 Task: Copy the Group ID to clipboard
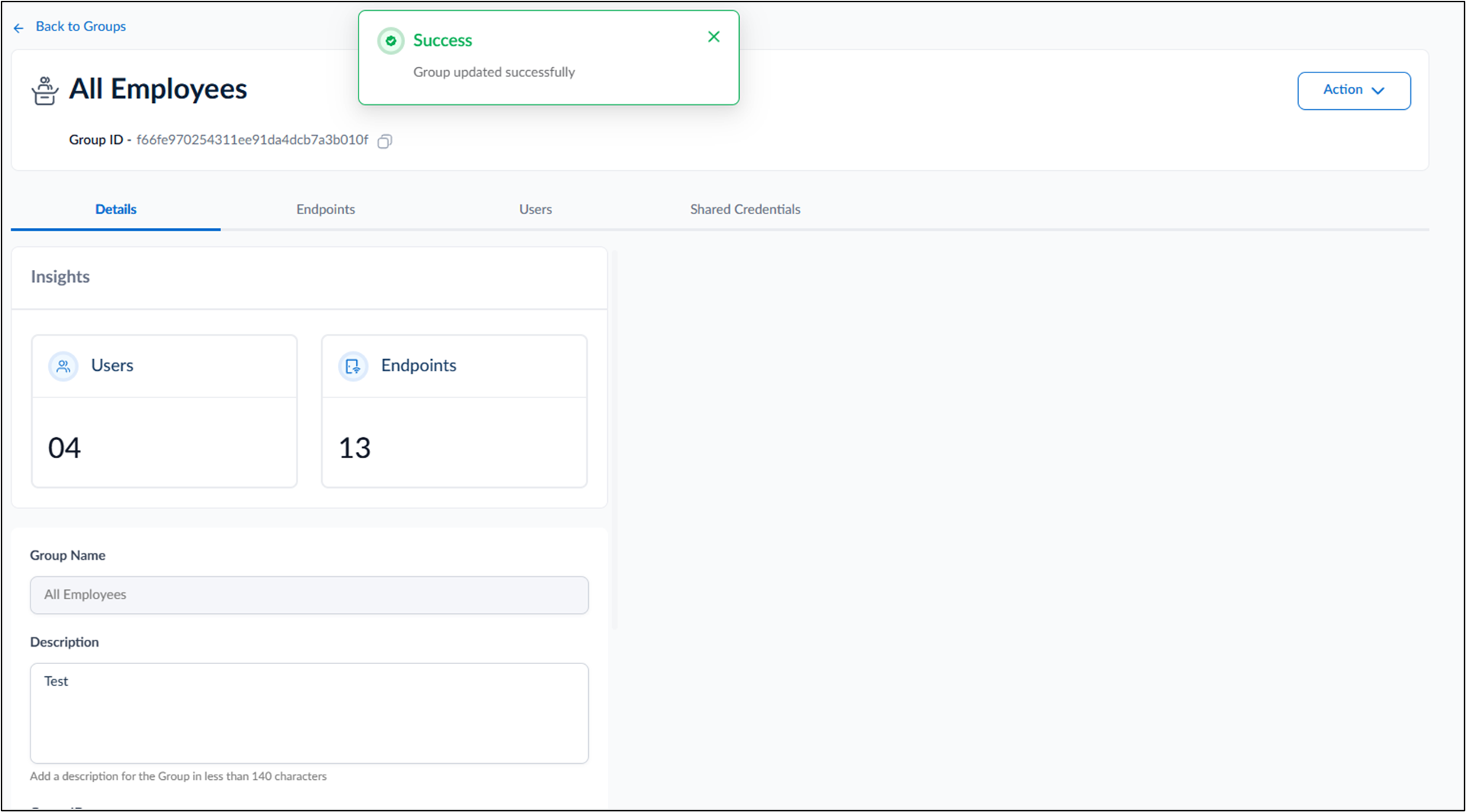point(385,141)
